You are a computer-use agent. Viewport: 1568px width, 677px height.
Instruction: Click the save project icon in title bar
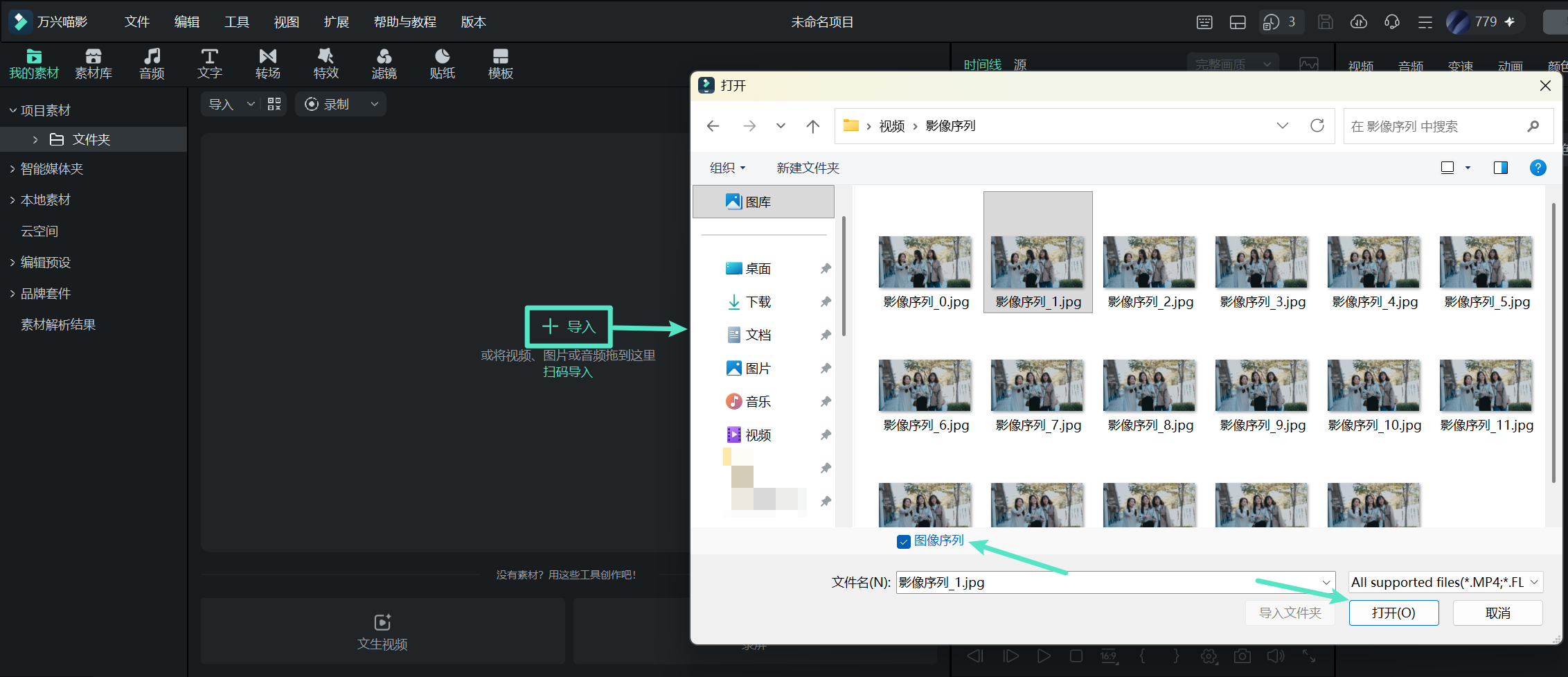click(1326, 22)
